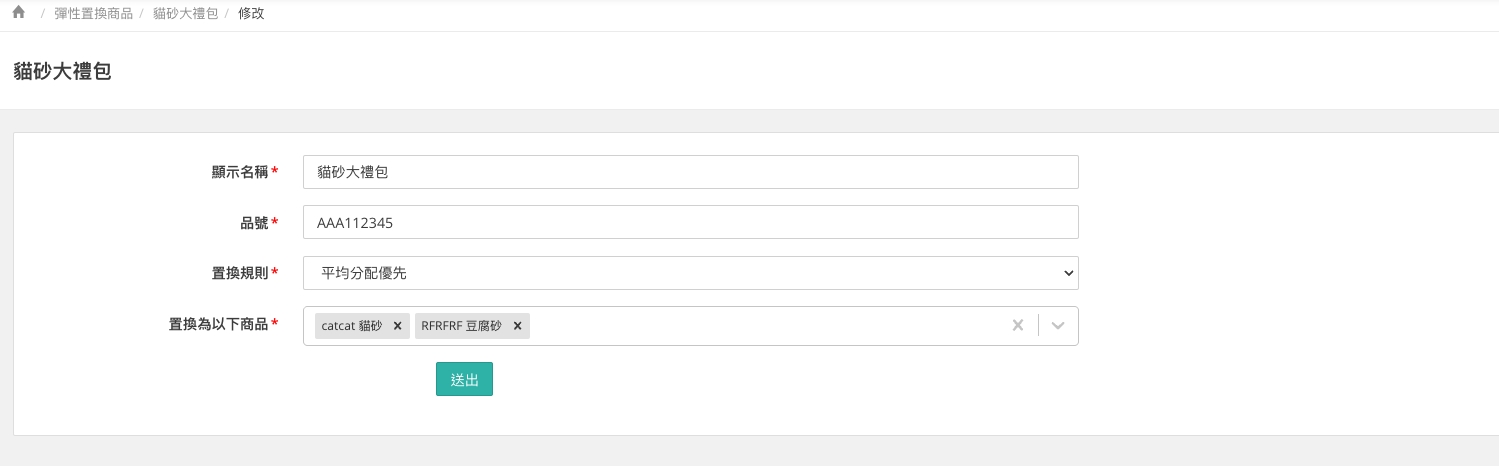Go to 彈性置換商品 breadcrumb link
The height and width of the screenshot is (466, 1499).
(x=93, y=14)
